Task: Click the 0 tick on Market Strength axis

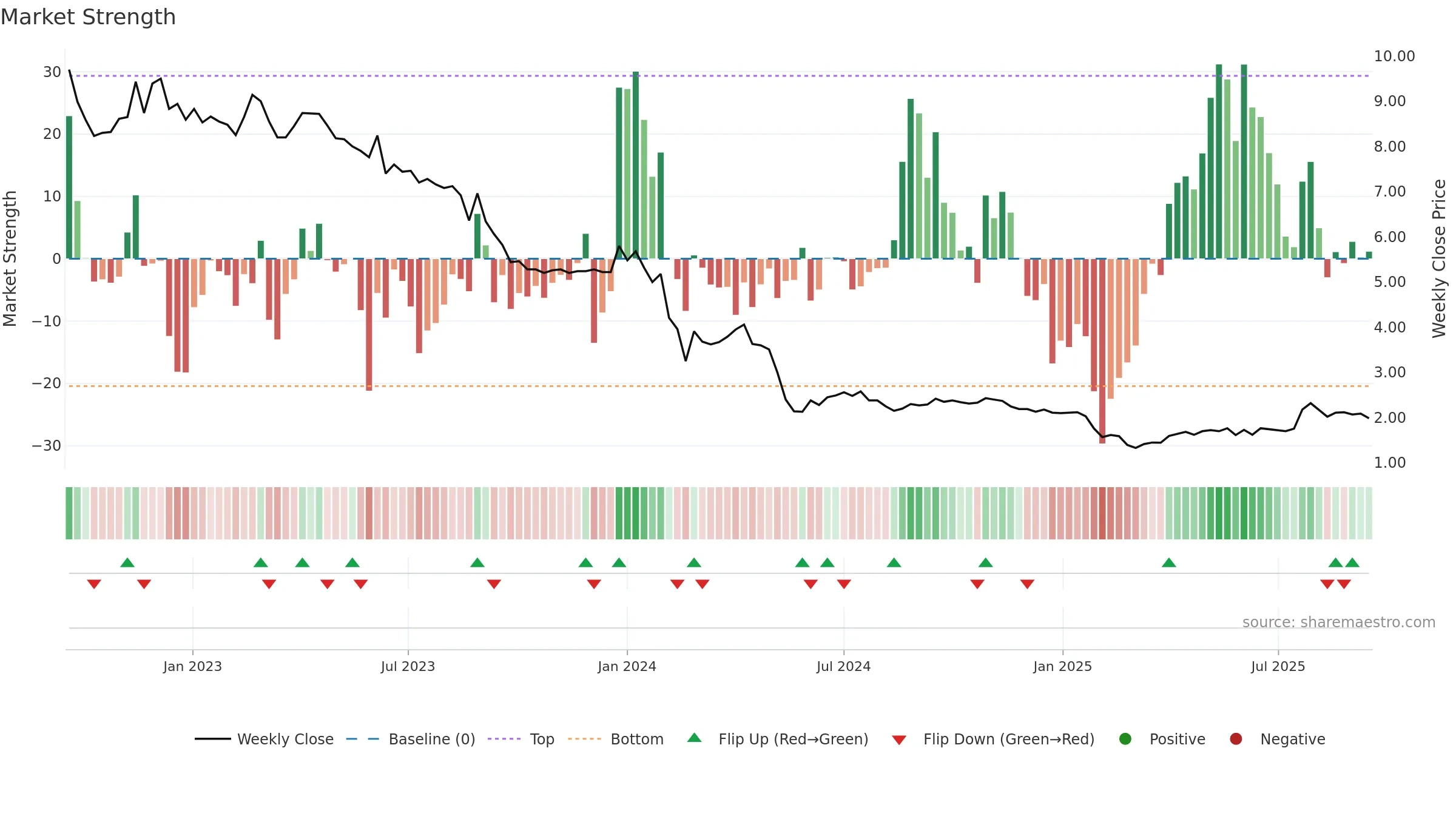Action: 56,258
